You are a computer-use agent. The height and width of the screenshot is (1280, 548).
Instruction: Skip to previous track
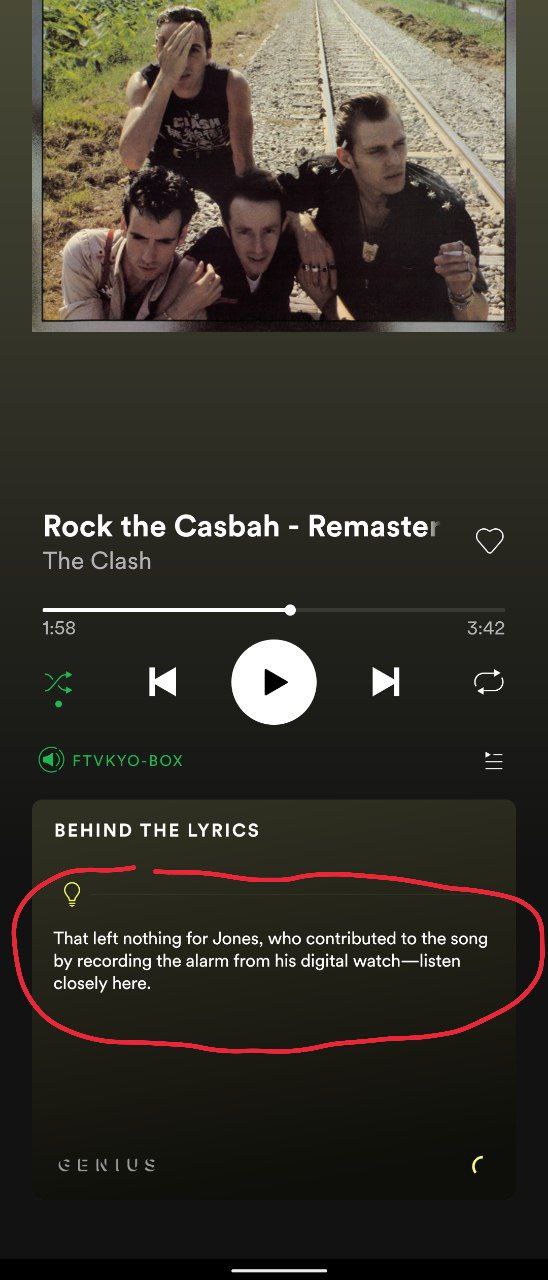click(162, 682)
